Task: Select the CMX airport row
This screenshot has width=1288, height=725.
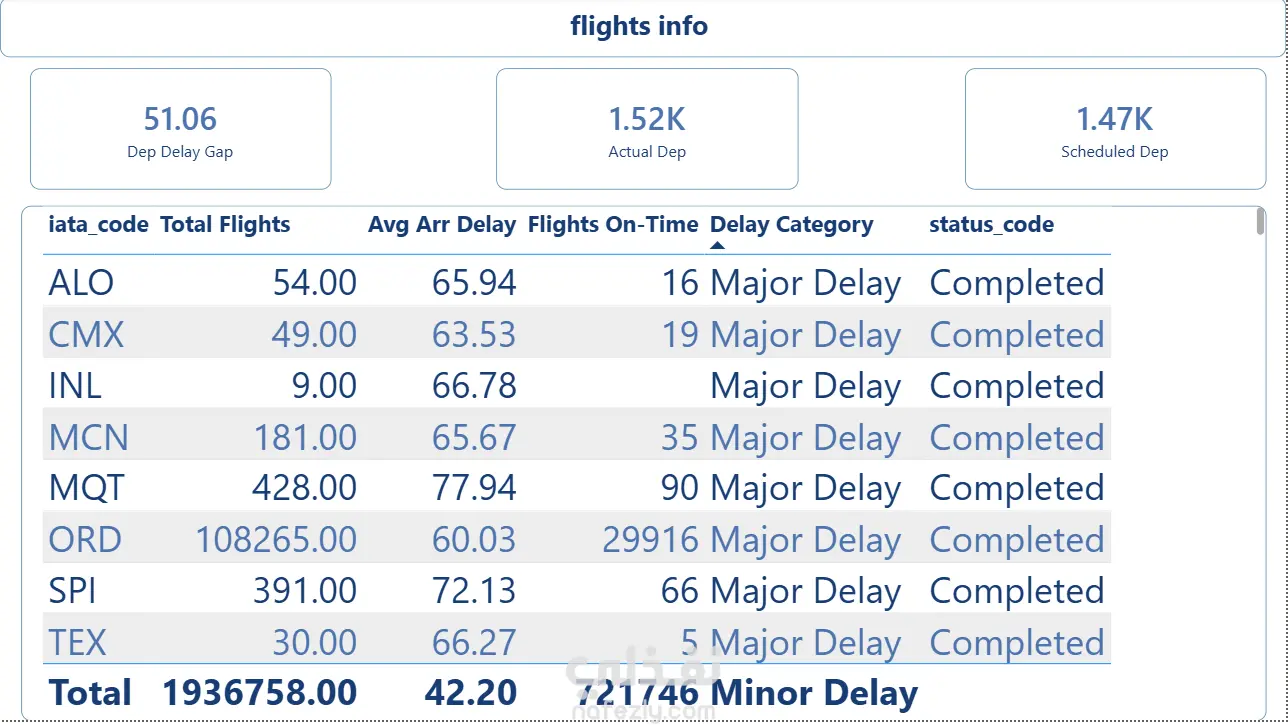Action: click(x=577, y=333)
